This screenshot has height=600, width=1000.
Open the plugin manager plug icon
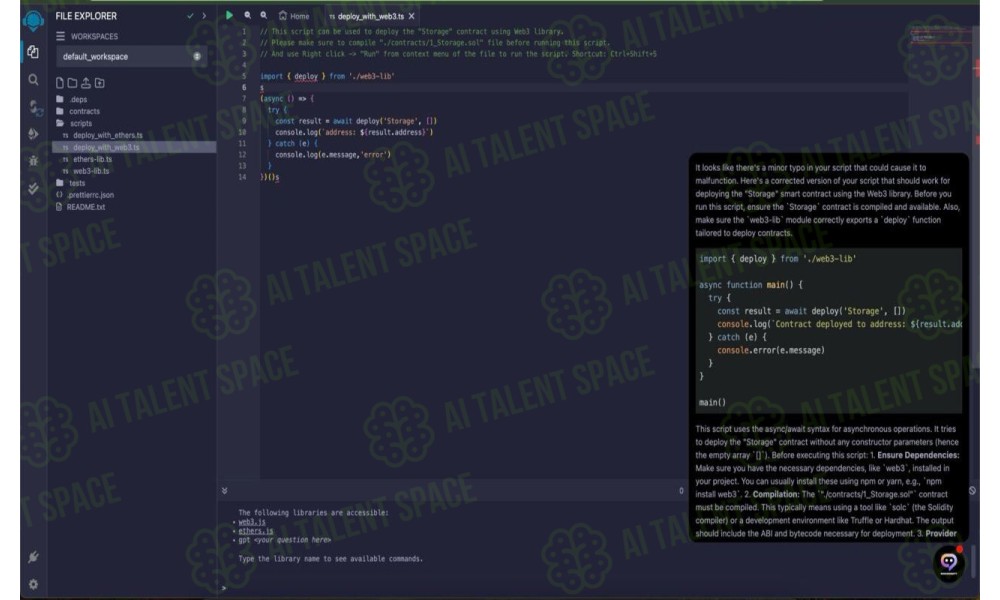point(33,557)
